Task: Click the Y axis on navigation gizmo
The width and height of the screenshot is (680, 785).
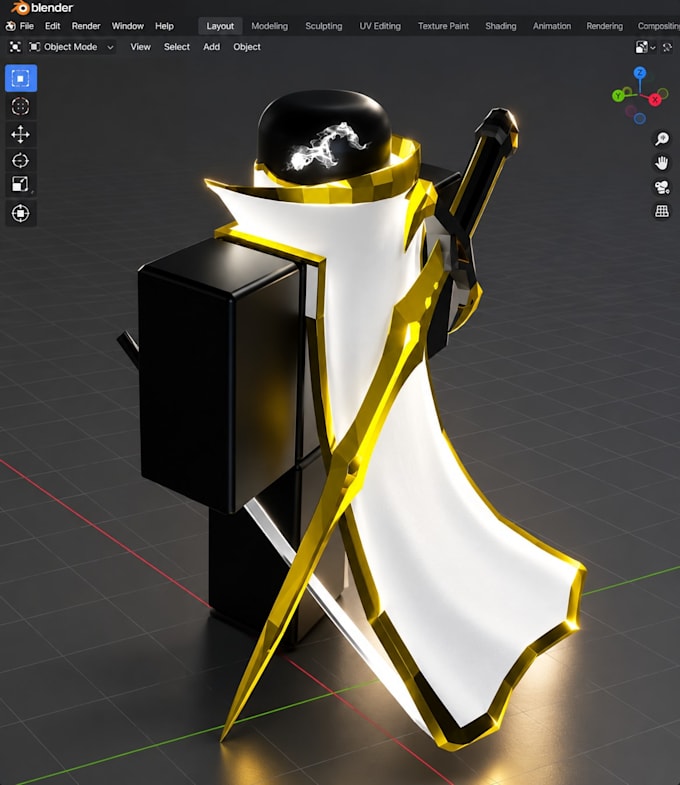Action: (618, 95)
